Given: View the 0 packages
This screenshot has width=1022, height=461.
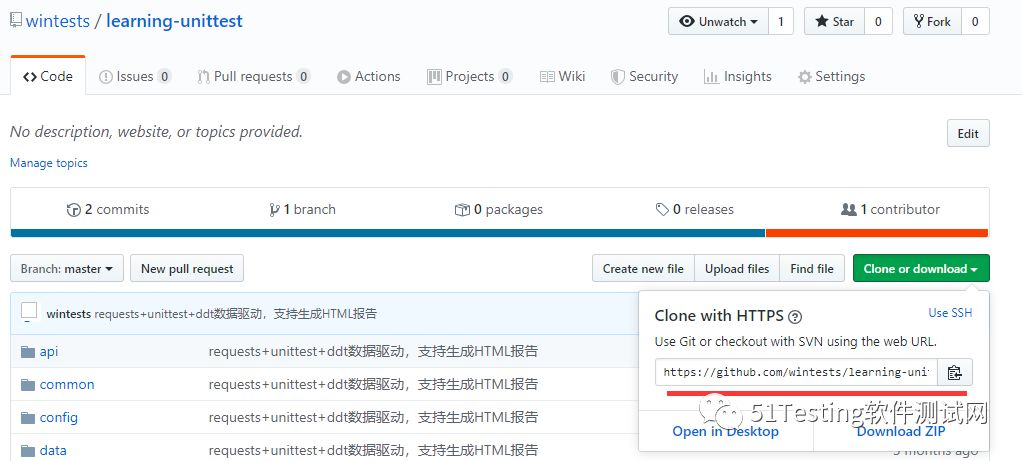Looking at the screenshot, I should pyautogui.click(x=499, y=209).
